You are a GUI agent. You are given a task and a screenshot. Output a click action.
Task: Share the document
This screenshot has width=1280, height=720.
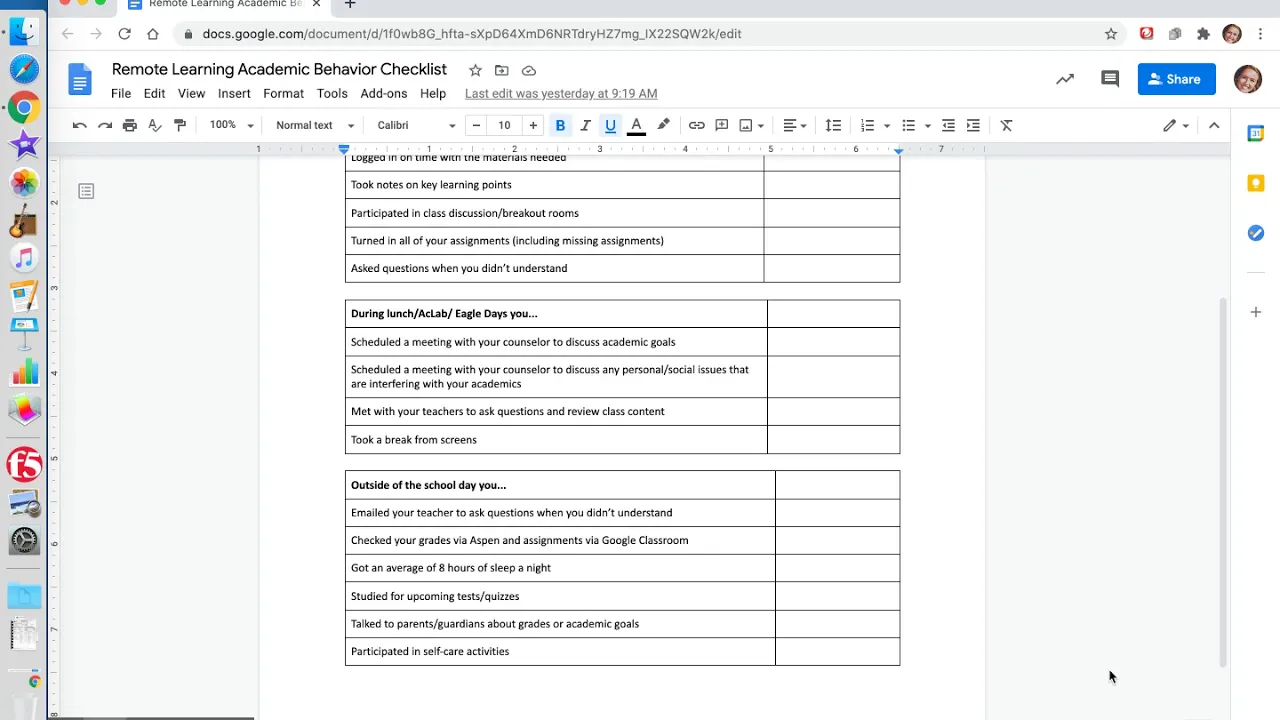tap(1176, 79)
